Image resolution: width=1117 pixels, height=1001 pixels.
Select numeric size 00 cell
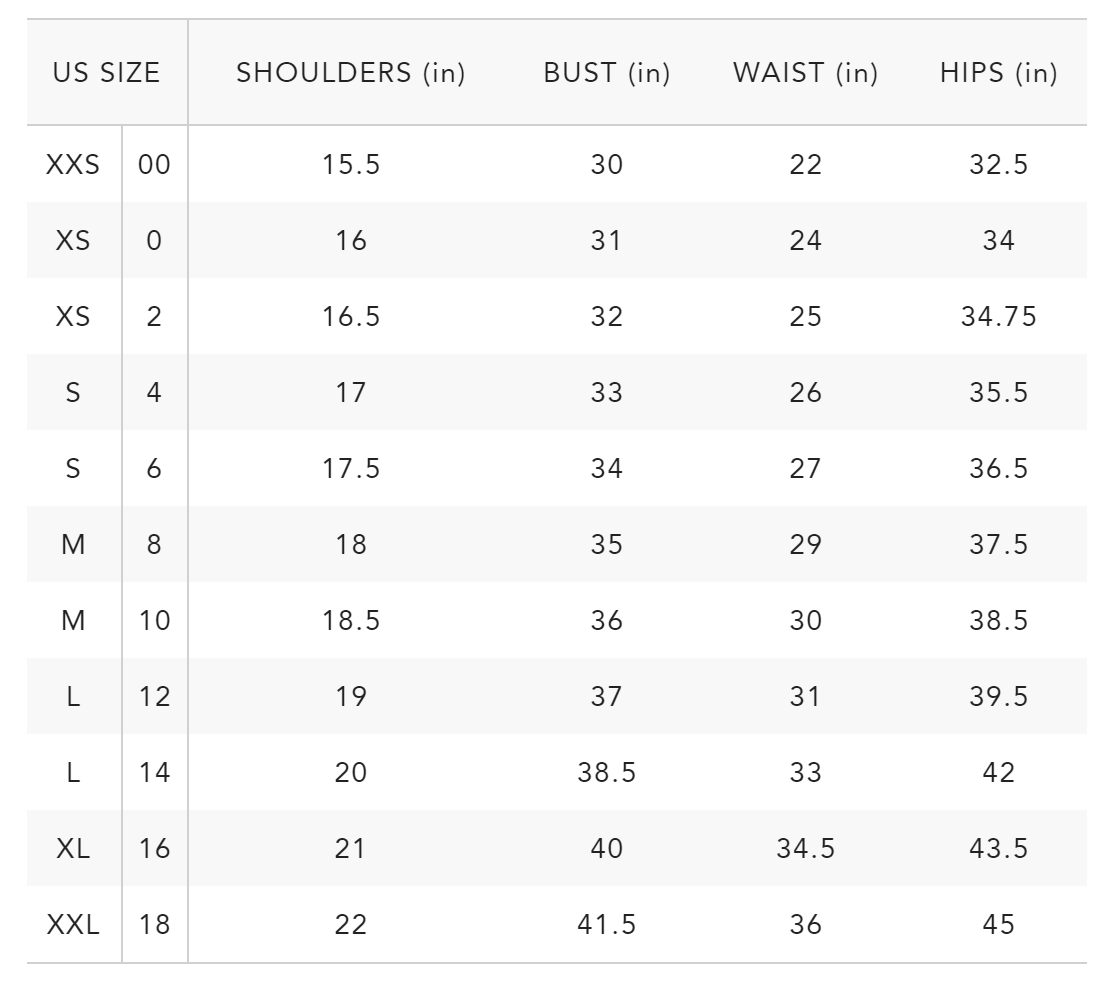point(155,165)
